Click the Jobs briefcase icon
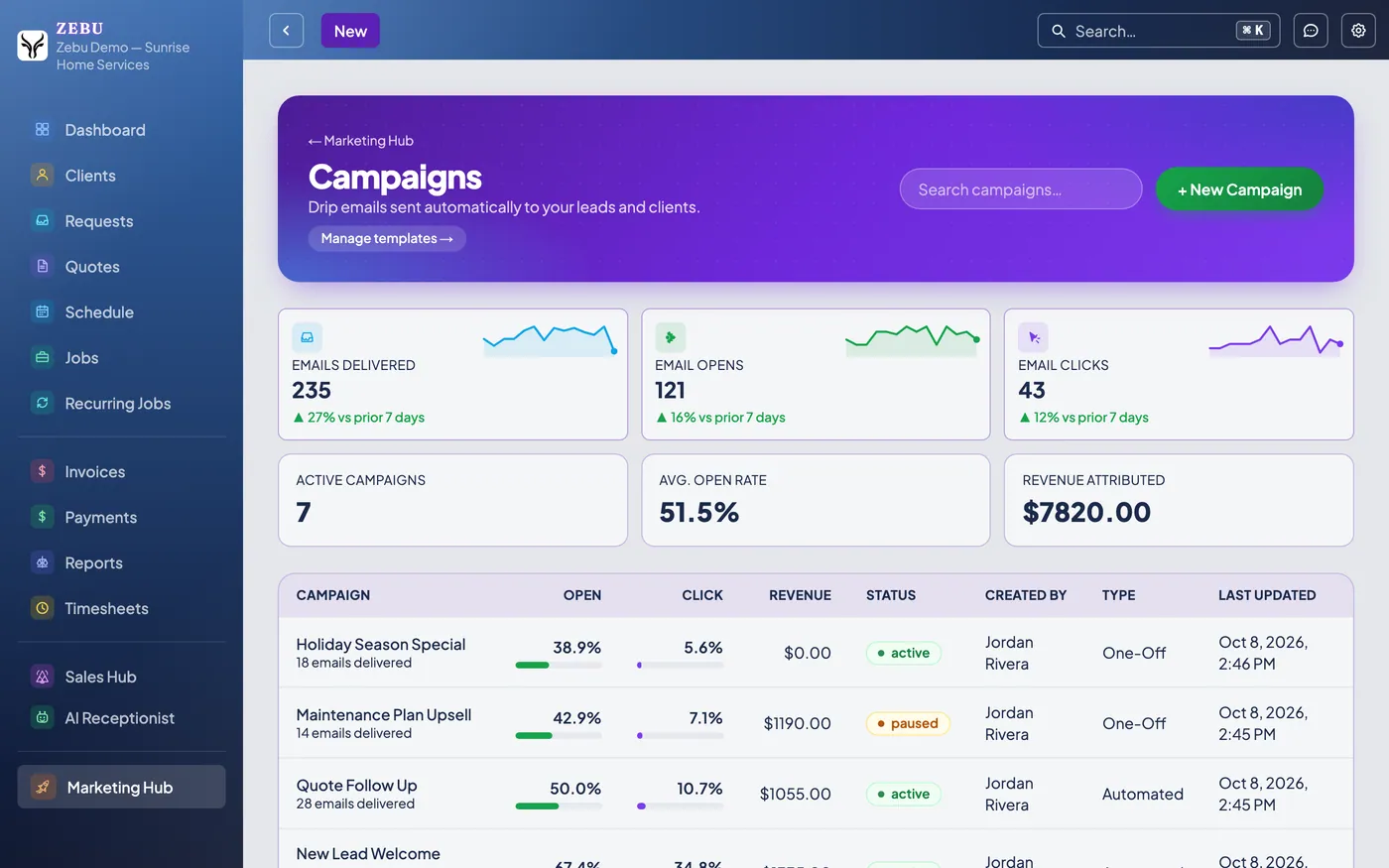The image size is (1389, 868). click(42, 358)
